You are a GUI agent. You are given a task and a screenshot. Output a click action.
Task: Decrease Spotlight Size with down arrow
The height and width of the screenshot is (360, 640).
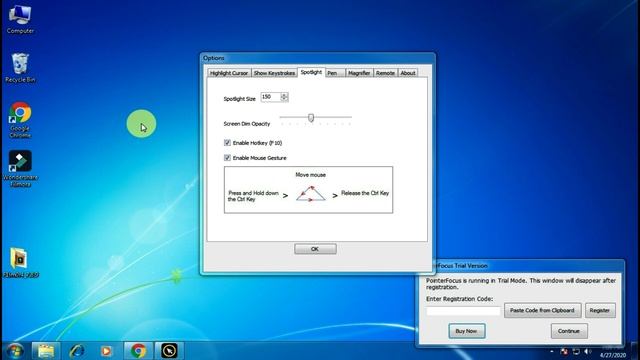284,99
